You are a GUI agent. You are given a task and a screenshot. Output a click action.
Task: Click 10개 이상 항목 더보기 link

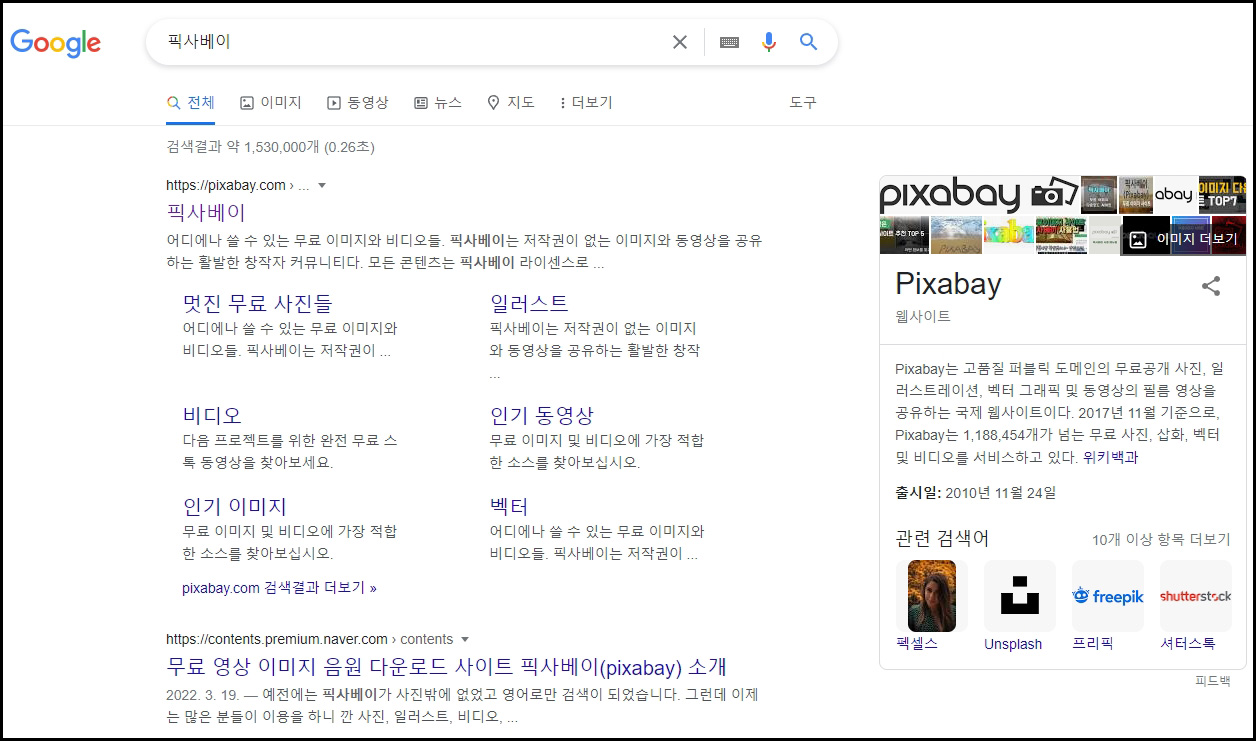[x=1161, y=539]
